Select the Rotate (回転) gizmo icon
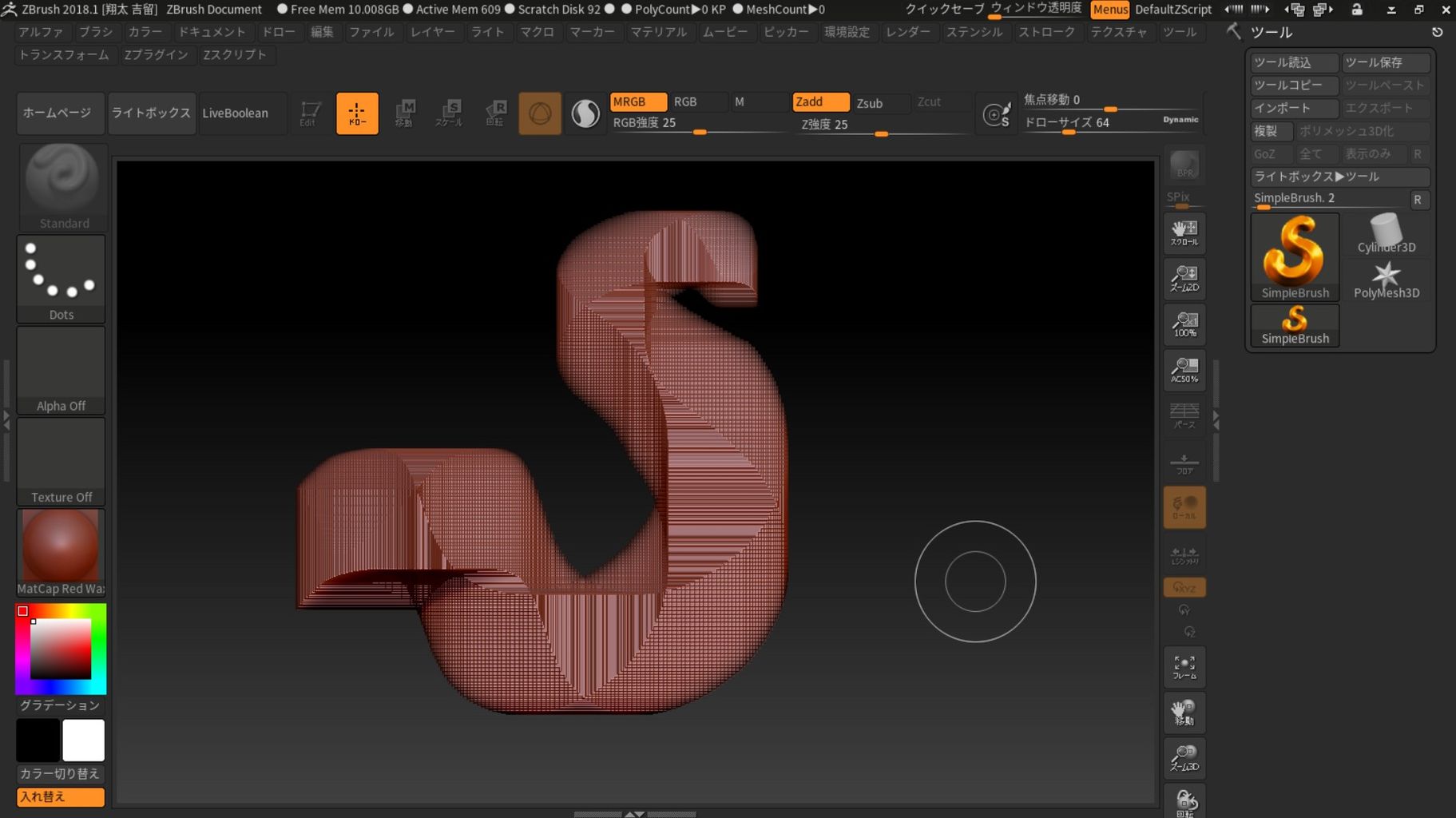 496,113
